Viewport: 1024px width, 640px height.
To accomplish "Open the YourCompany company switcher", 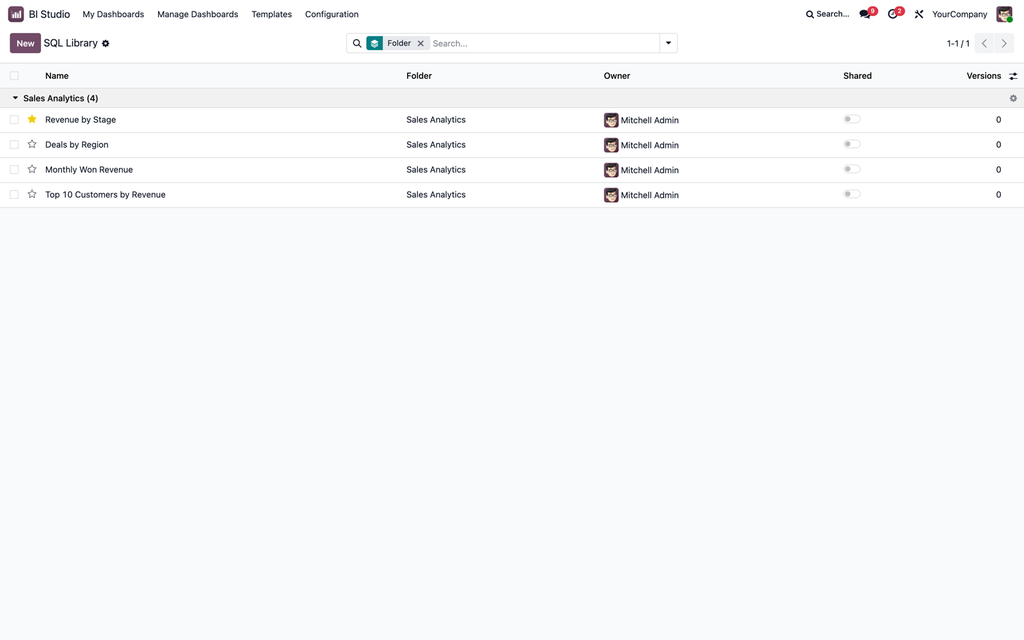I will (x=959, y=14).
